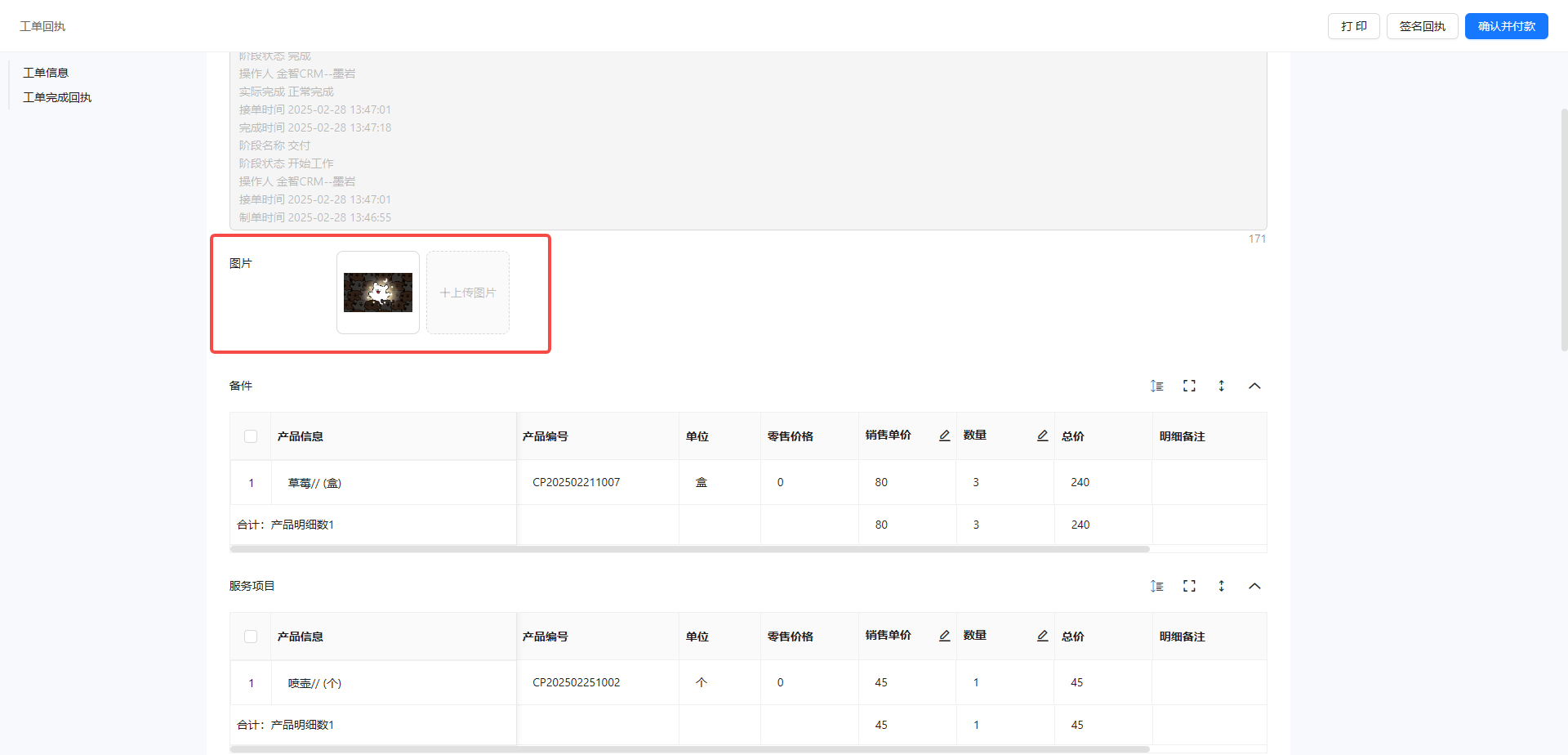Click the 确认并付款 button

(x=1506, y=26)
